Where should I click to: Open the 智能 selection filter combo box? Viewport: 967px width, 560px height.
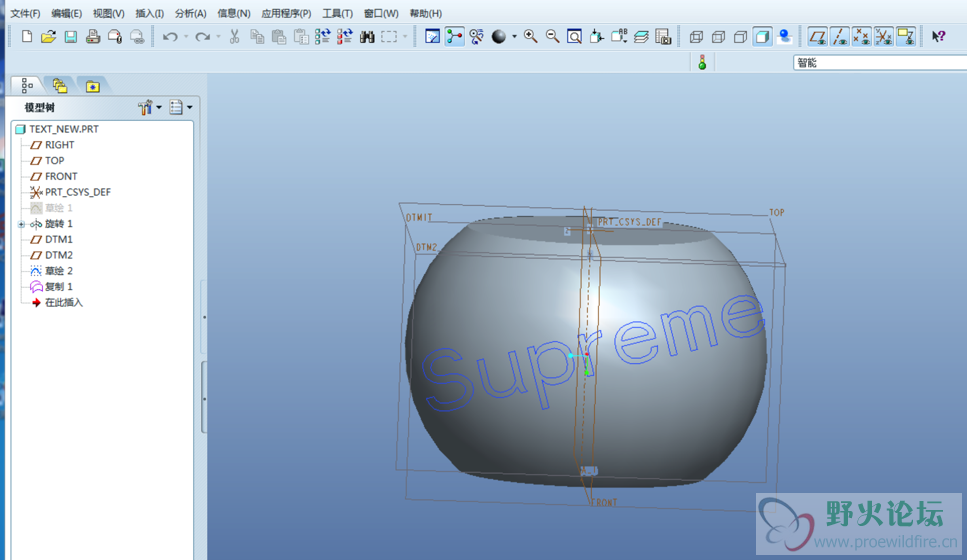[x=879, y=62]
